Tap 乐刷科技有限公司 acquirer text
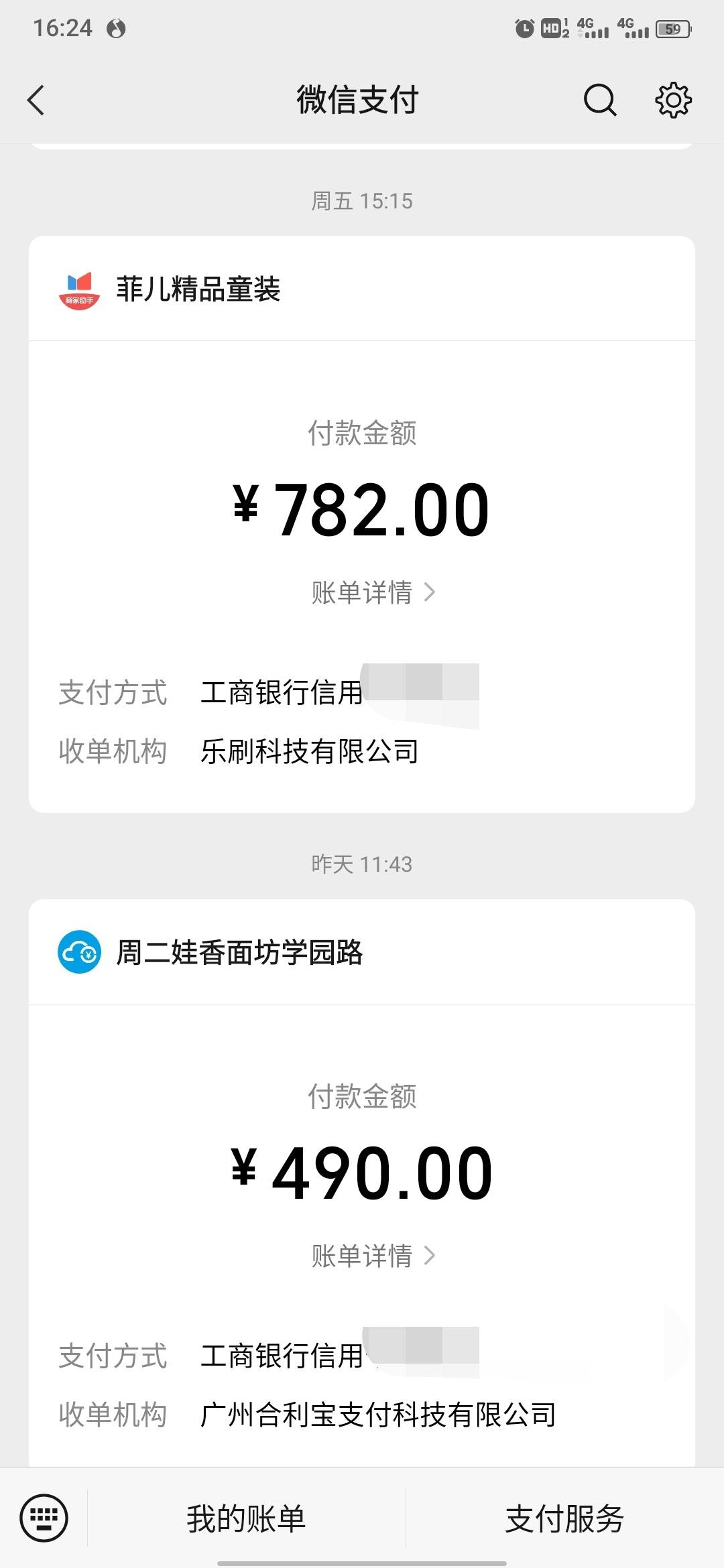Image resolution: width=724 pixels, height=1568 pixels. tap(310, 751)
